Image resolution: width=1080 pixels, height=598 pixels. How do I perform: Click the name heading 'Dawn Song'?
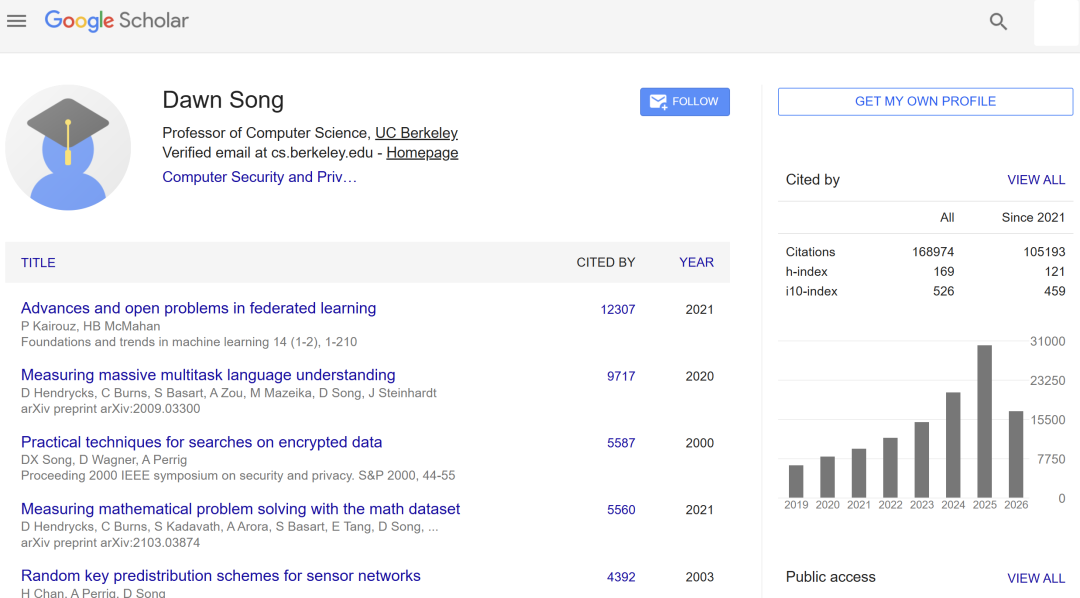click(x=223, y=101)
